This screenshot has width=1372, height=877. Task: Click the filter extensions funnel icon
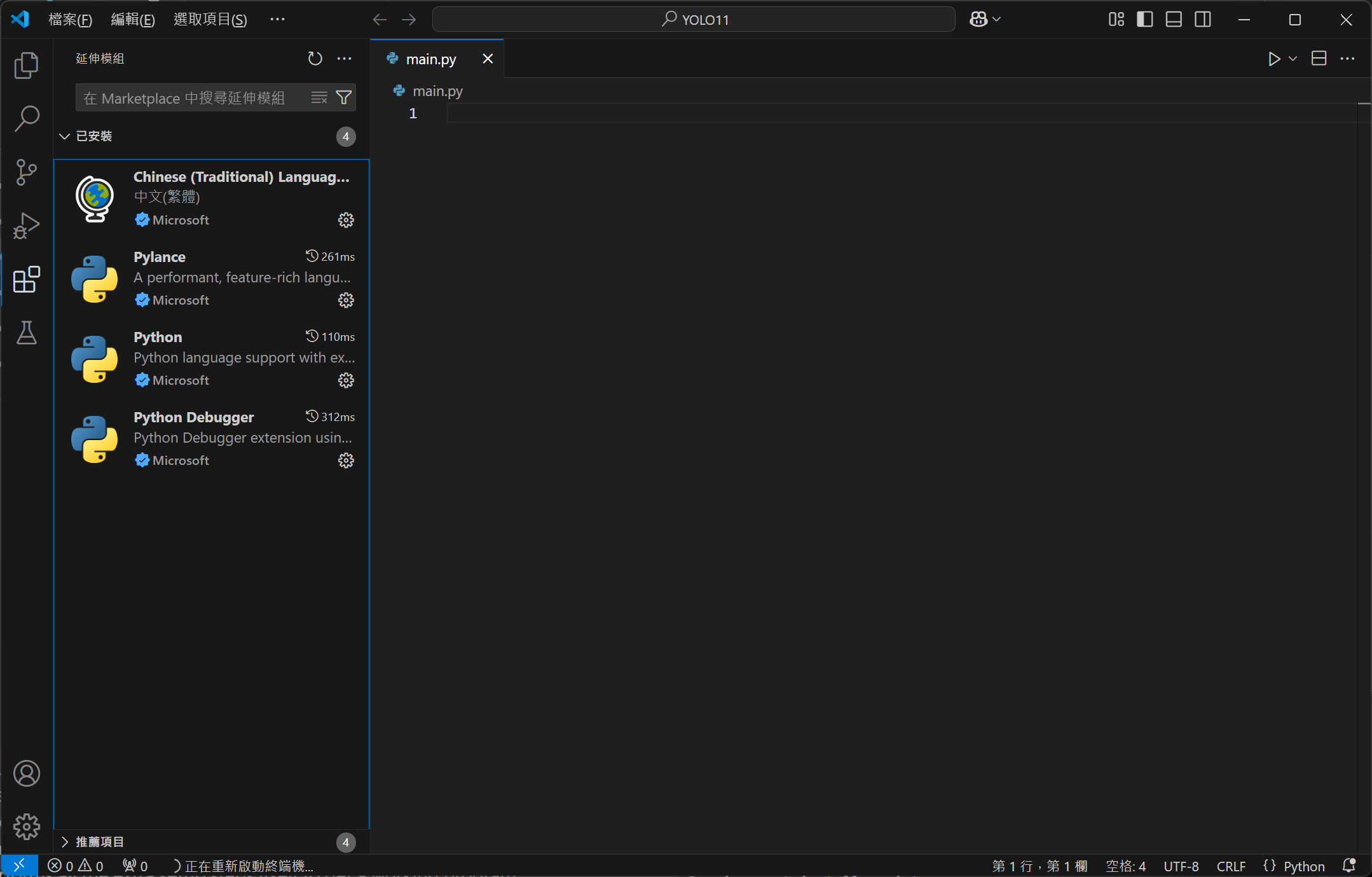[x=344, y=97]
